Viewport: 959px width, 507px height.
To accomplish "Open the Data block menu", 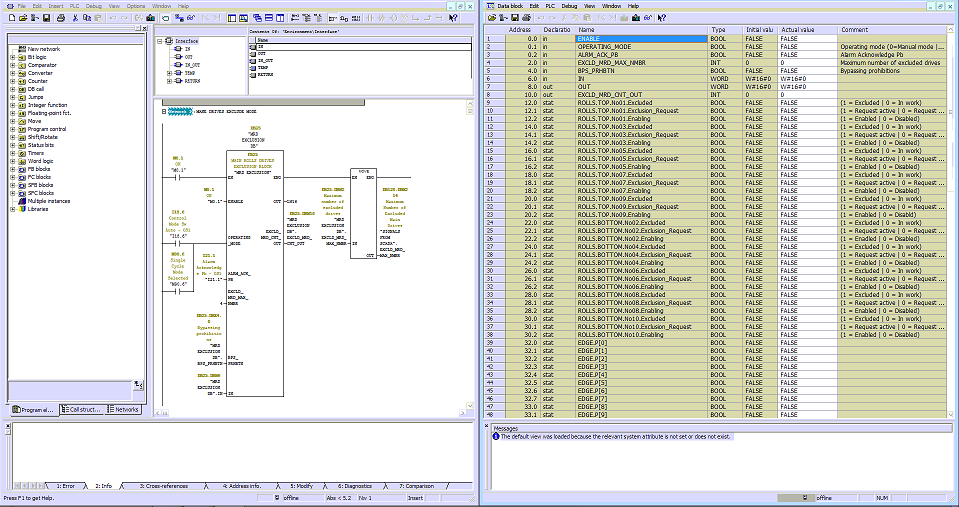I will [509, 6].
